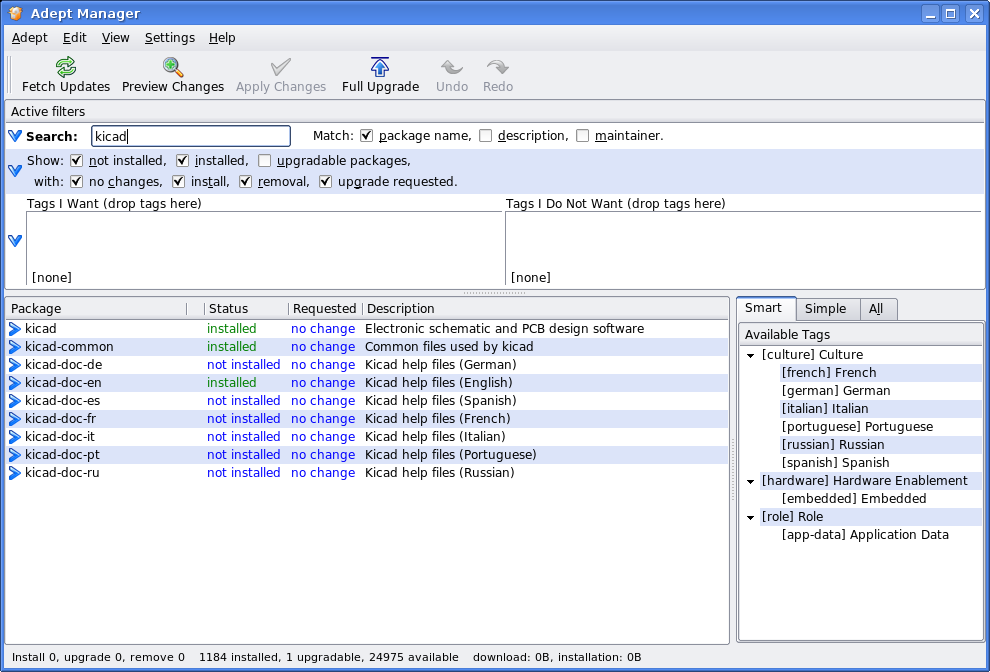Screen dimensions: 990x672
Task: Collapse the Culture tag category
Action: point(751,355)
